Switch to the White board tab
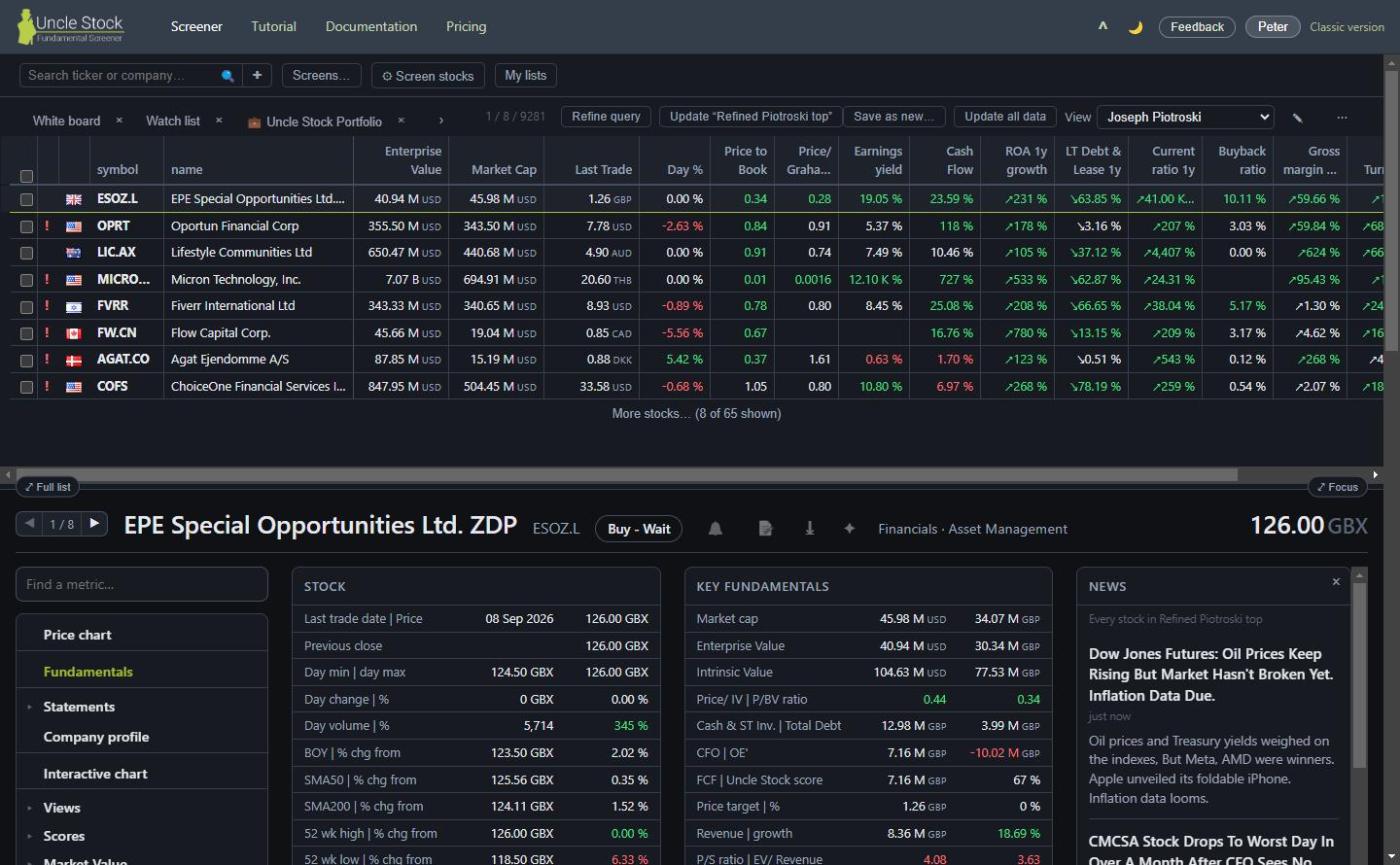 pos(66,121)
